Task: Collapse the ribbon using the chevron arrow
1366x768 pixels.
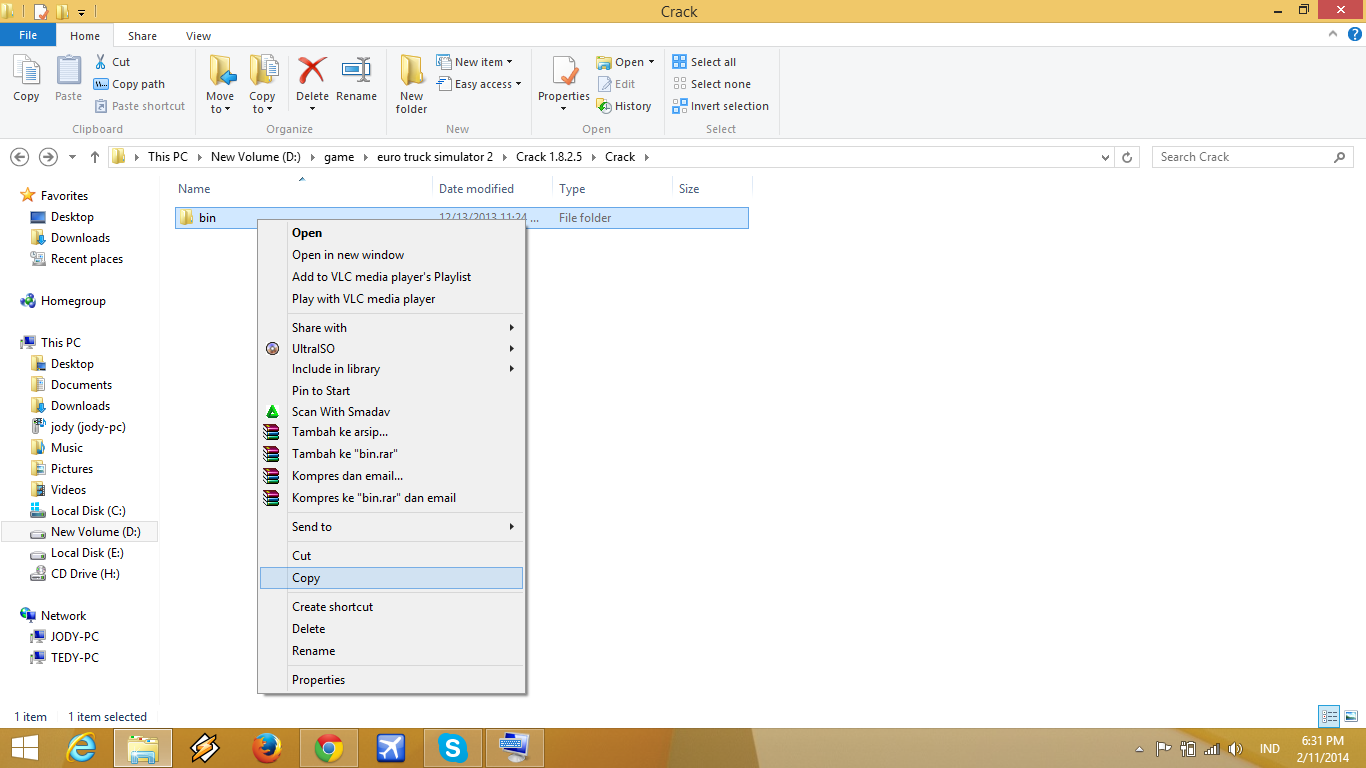Action: [x=1333, y=34]
